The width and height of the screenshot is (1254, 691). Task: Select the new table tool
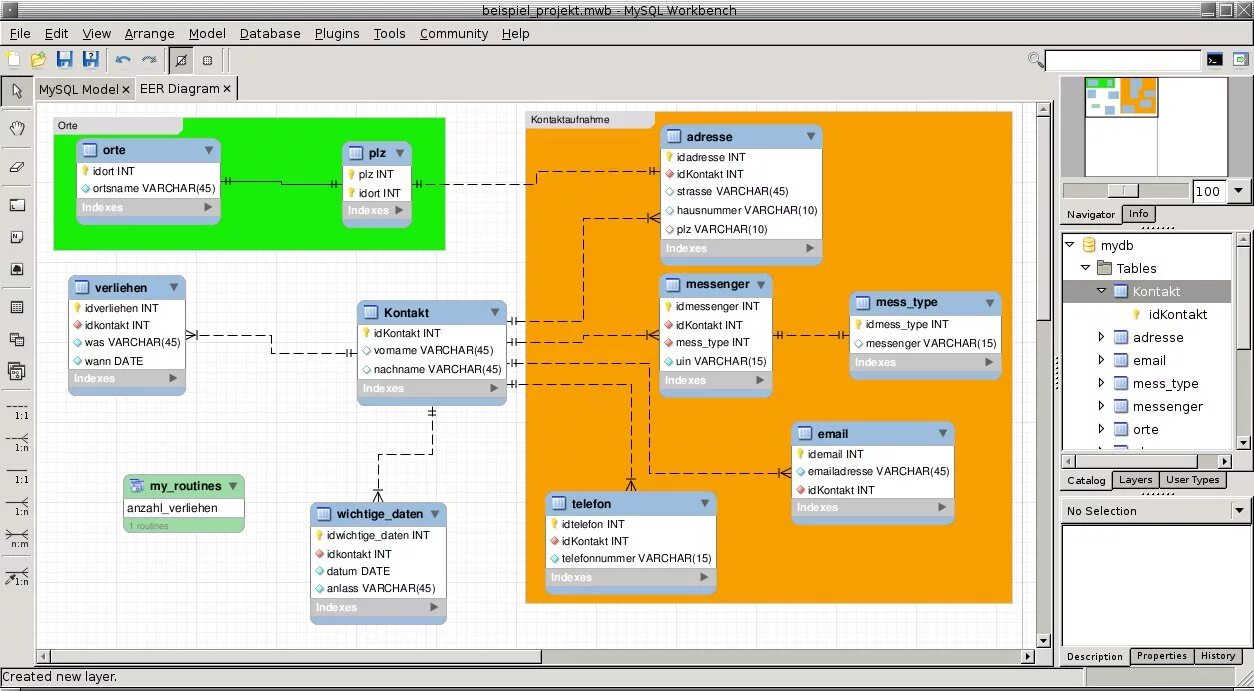pyautogui.click(x=17, y=307)
